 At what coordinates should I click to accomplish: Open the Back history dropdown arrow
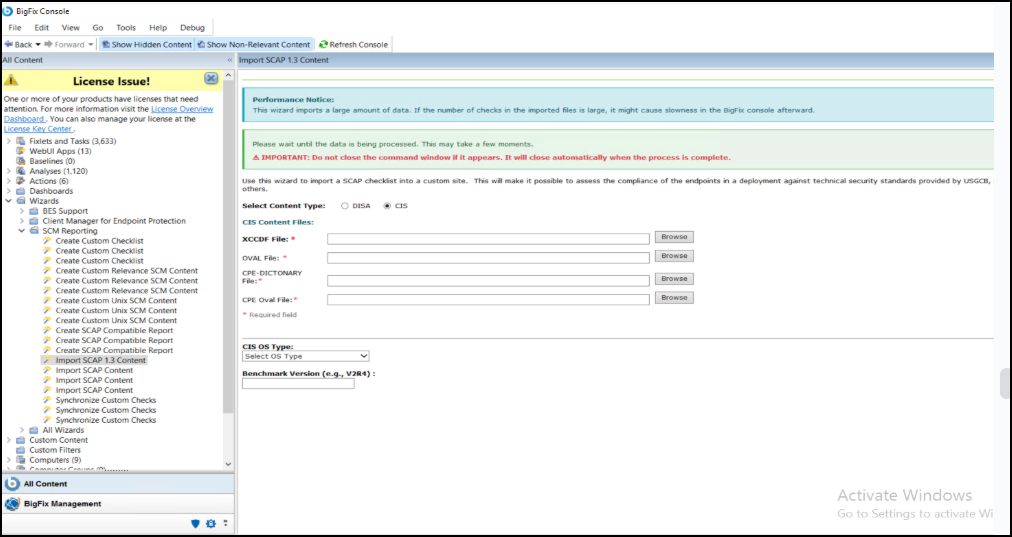pyautogui.click(x=38, y=45)
